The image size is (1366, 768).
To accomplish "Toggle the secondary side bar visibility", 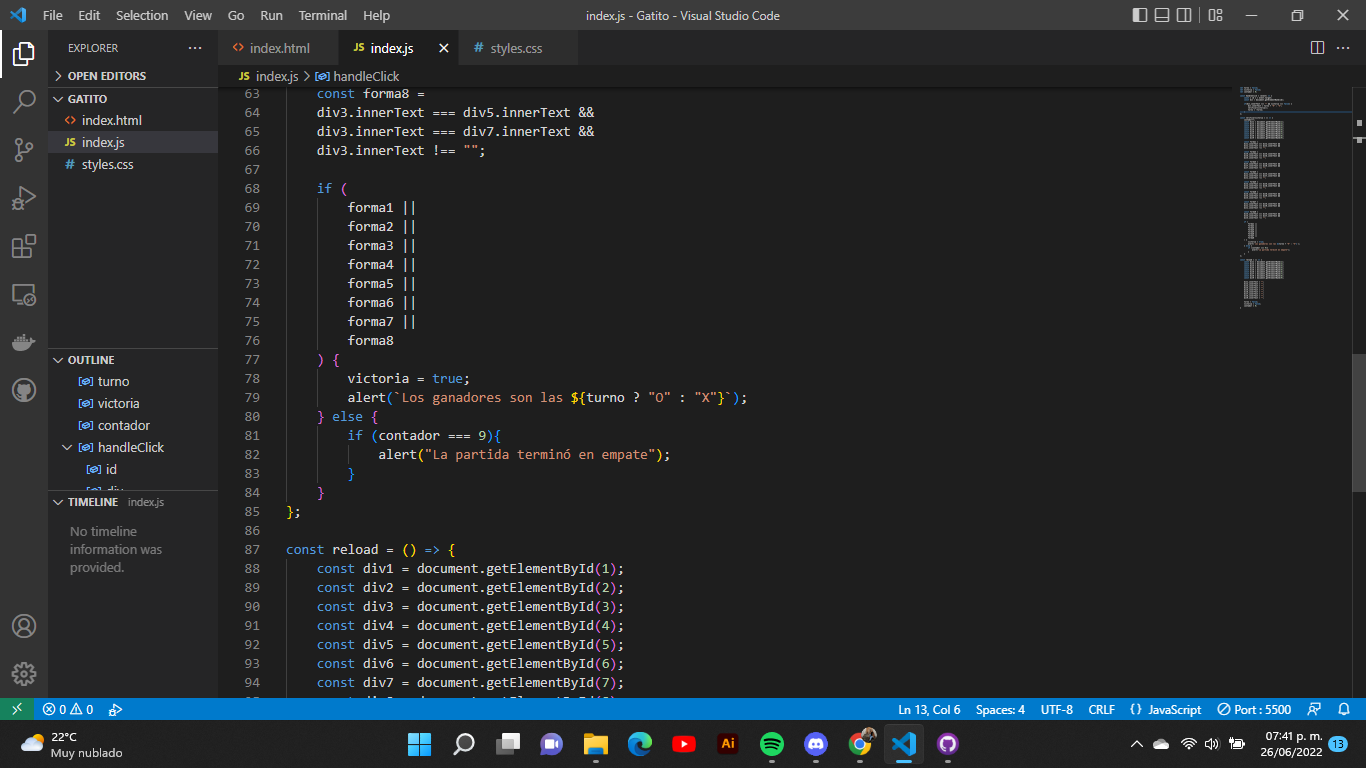I will (x=1184, y=15).
